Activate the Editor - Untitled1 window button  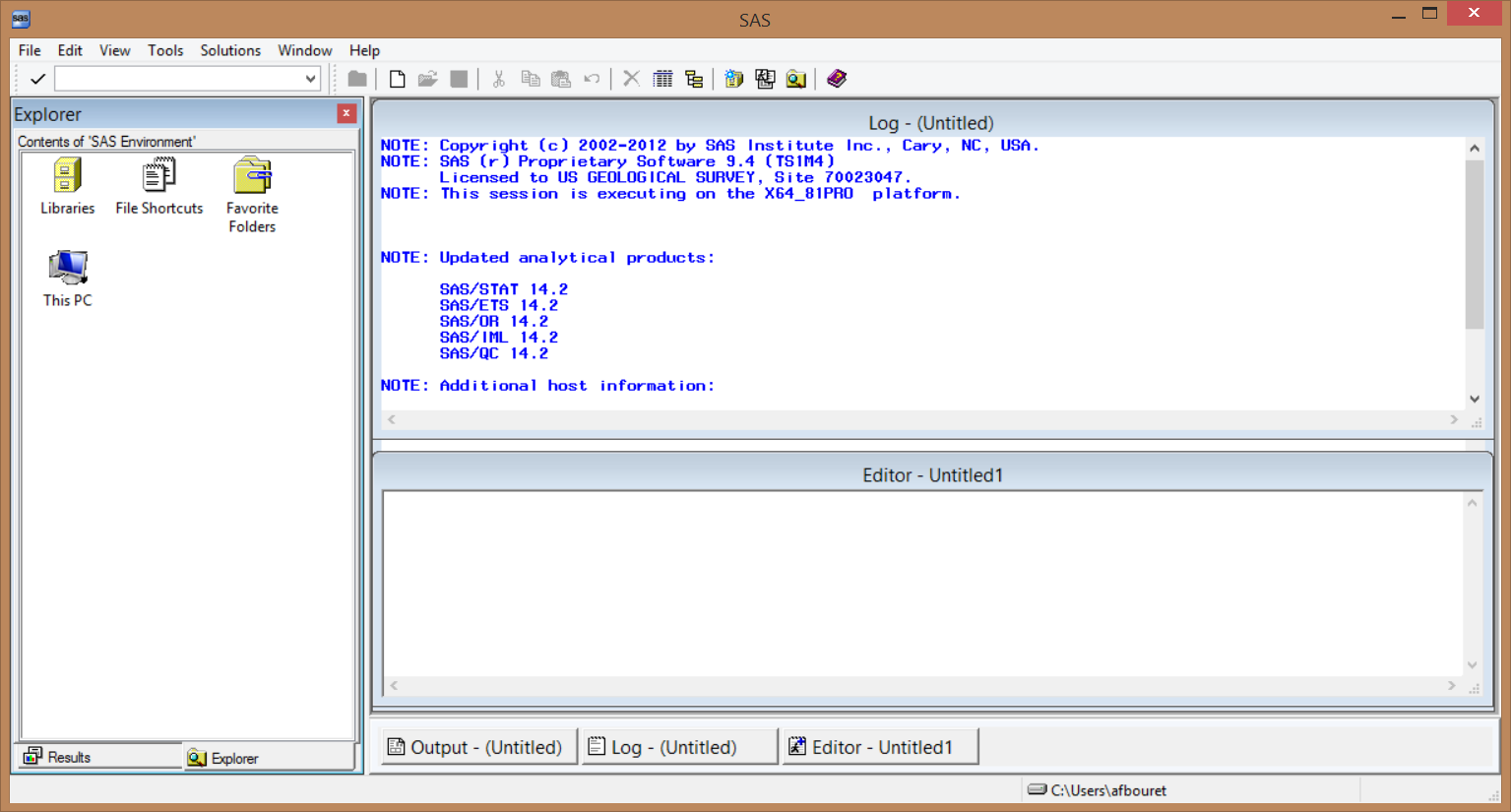click(880, 747)
